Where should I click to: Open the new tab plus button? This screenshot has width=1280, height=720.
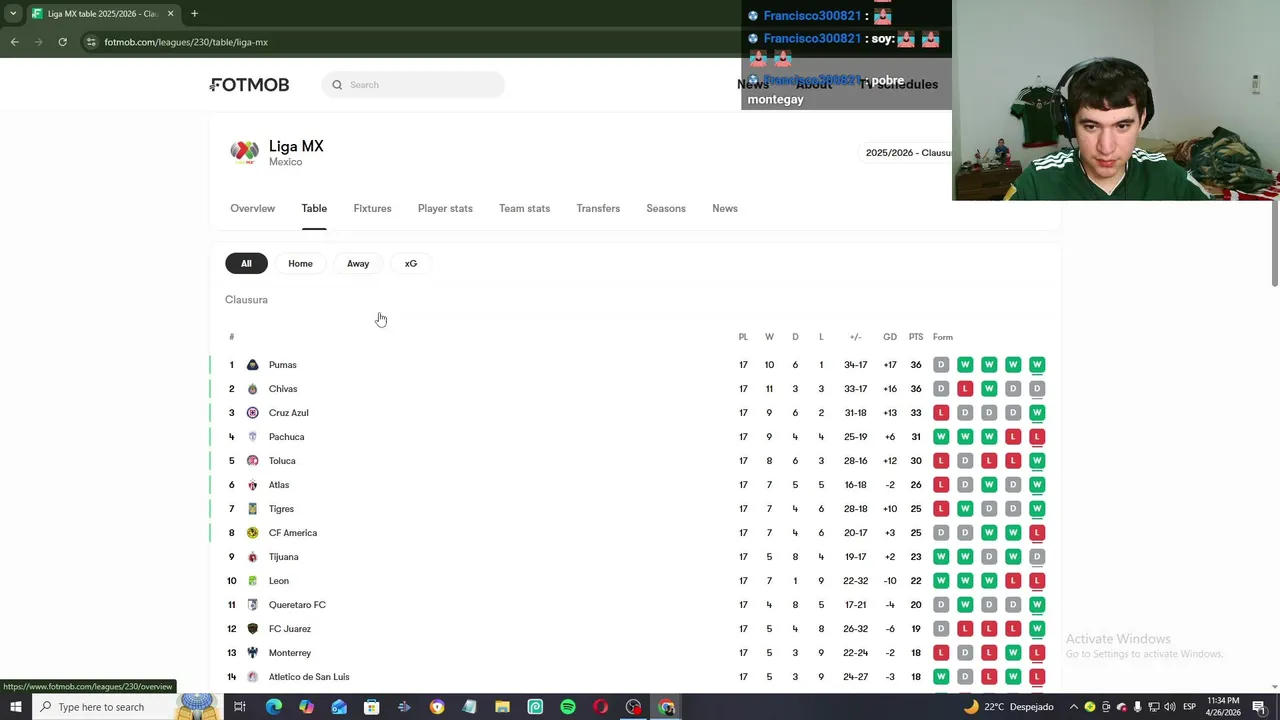click(194, 14)
